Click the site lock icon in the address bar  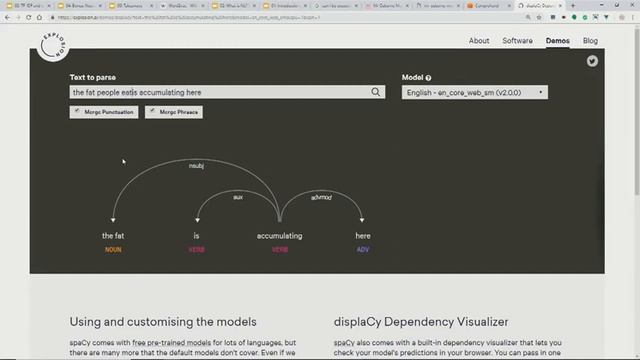52,18
